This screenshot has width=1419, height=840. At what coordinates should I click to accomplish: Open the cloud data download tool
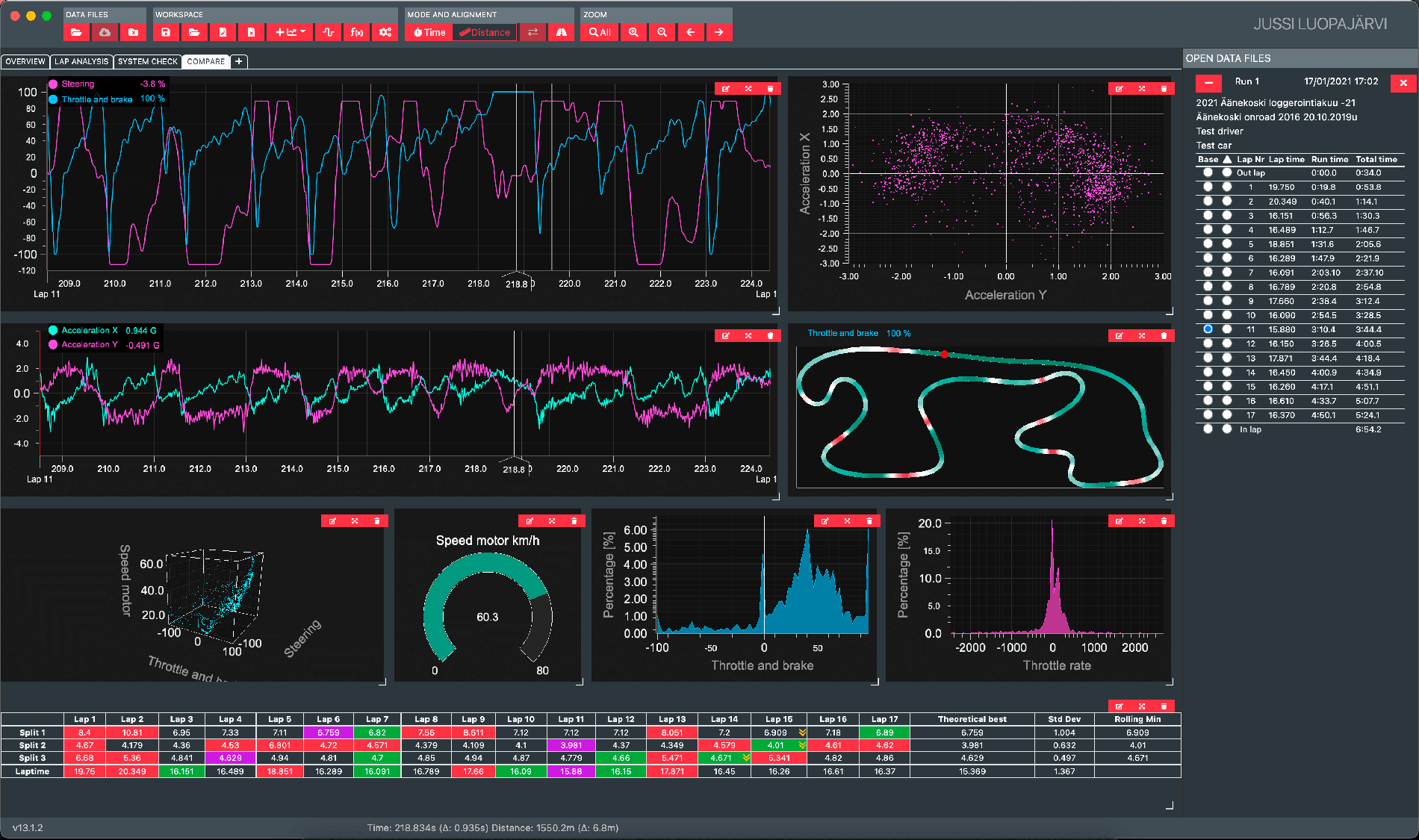pos(105,32)
